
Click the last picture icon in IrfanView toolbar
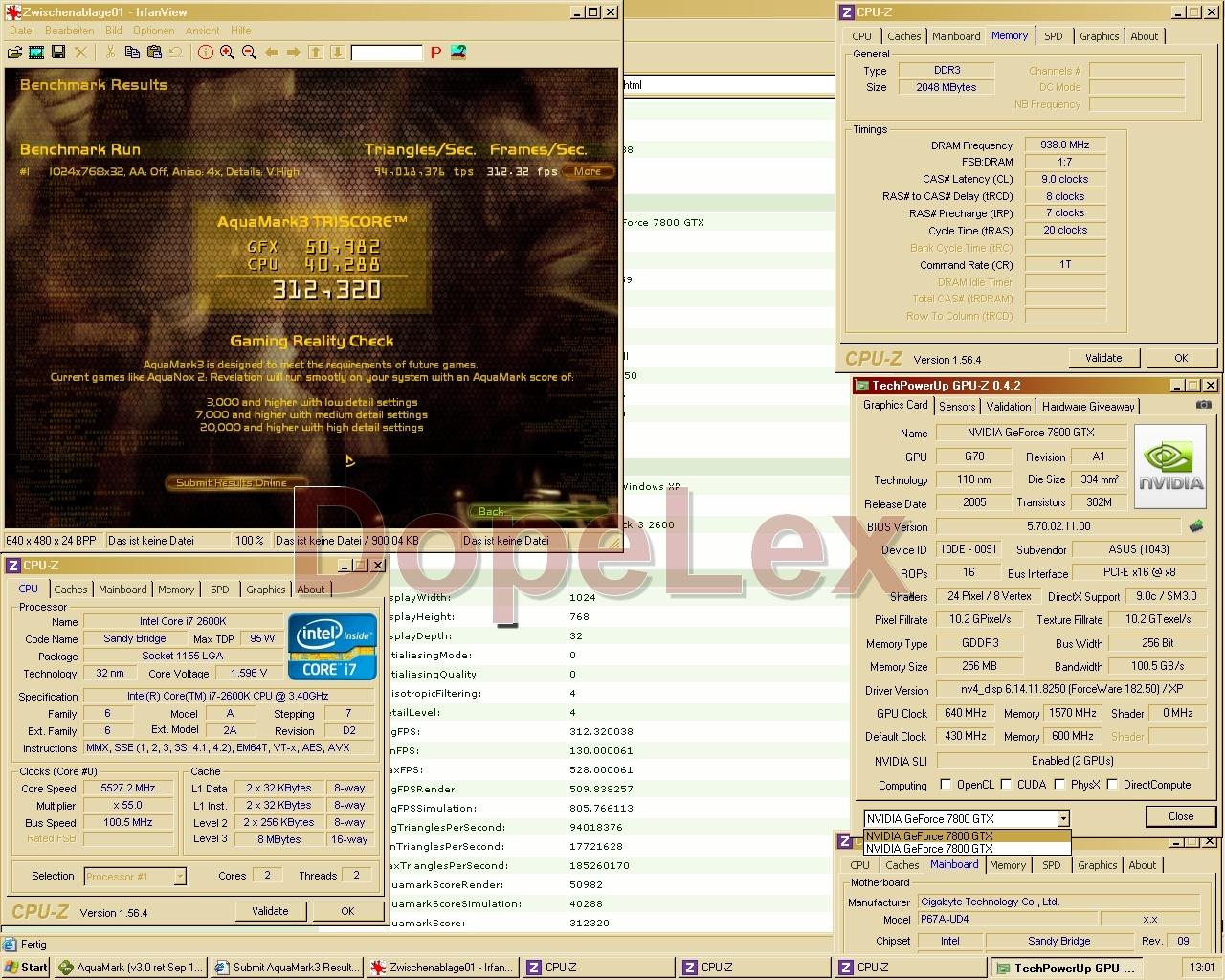[x=458, y=53]
